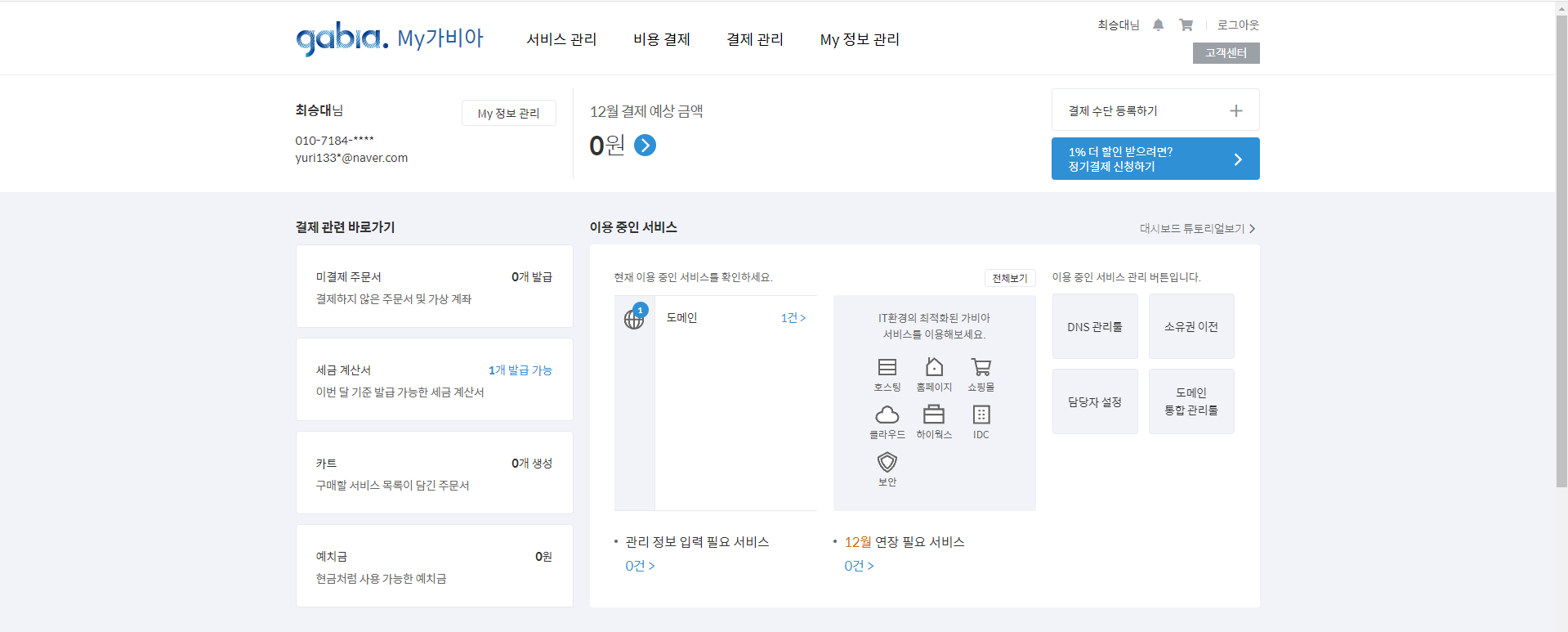
Task: Click 0건 under 12월 연장 필요 서비스
Action: click(x=859, y=566)
